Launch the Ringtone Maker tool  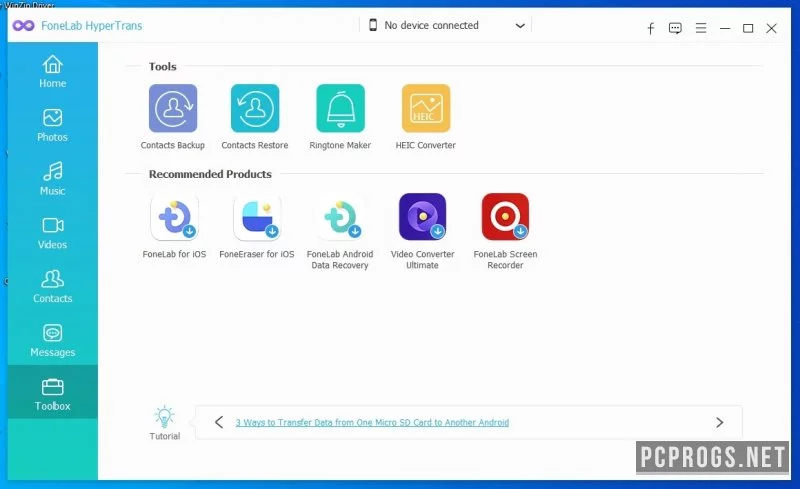[x=340, y=108]
